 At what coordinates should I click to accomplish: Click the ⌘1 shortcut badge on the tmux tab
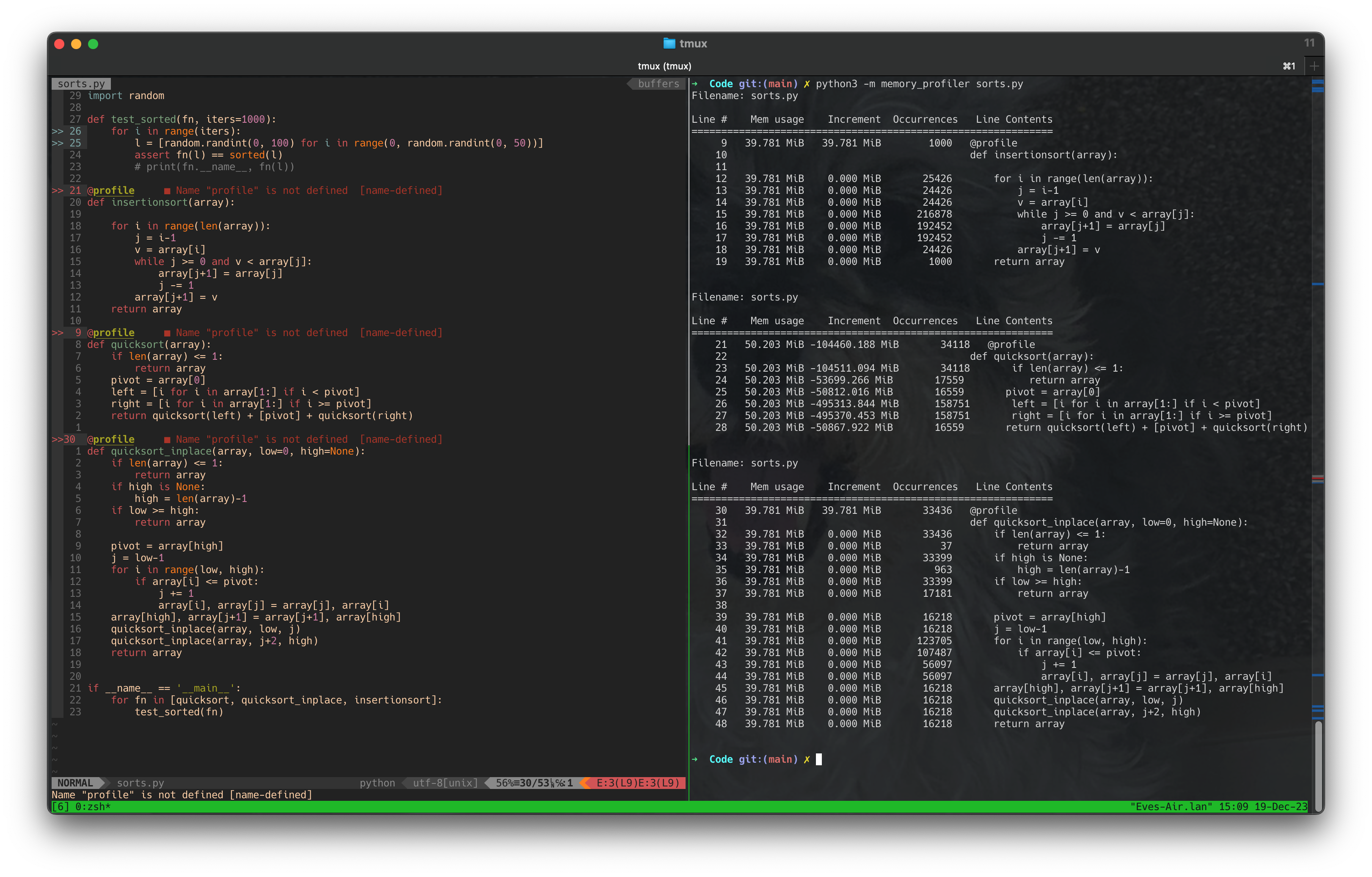[1289, 66]
